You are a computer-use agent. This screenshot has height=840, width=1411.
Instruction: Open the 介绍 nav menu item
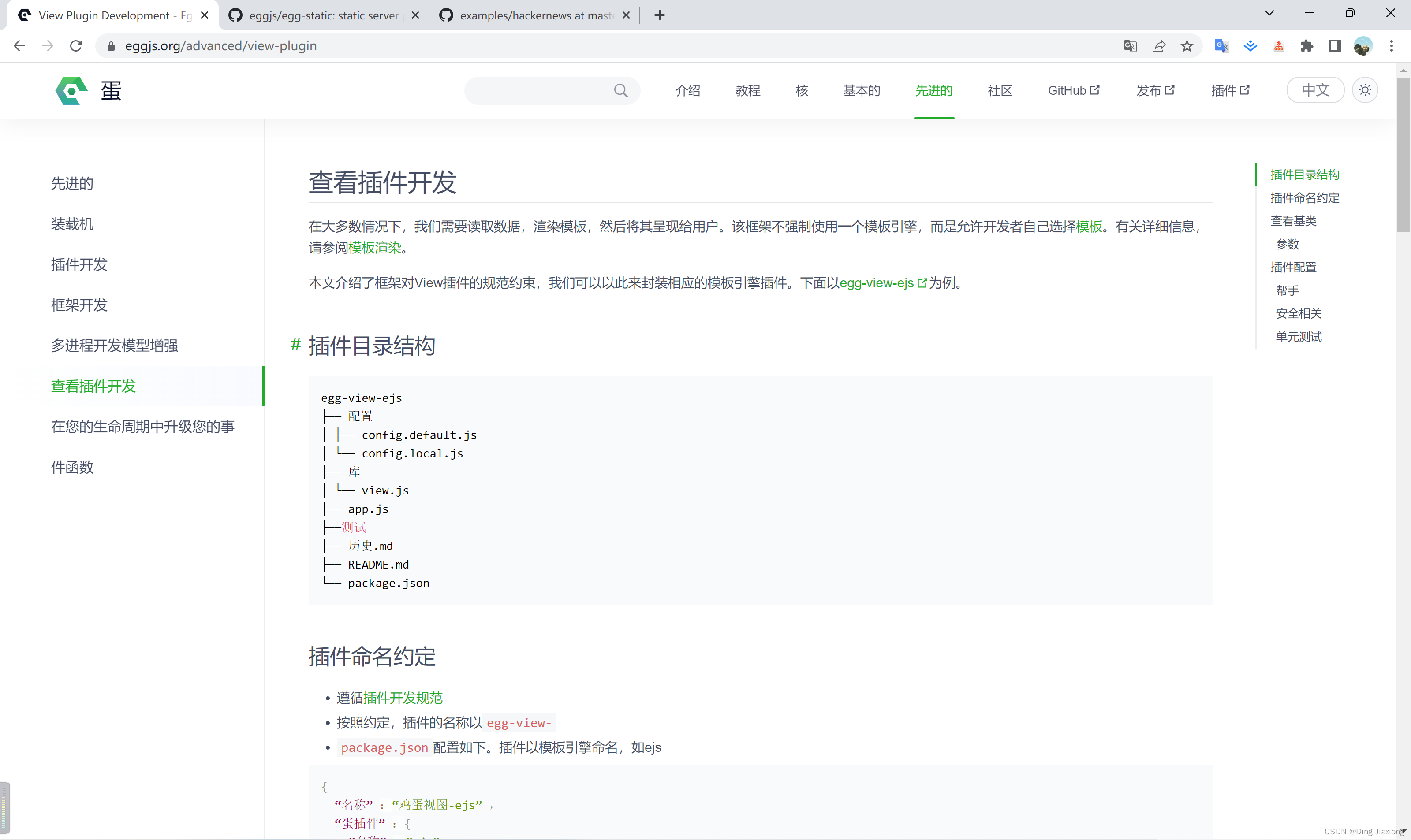point(687,90)
